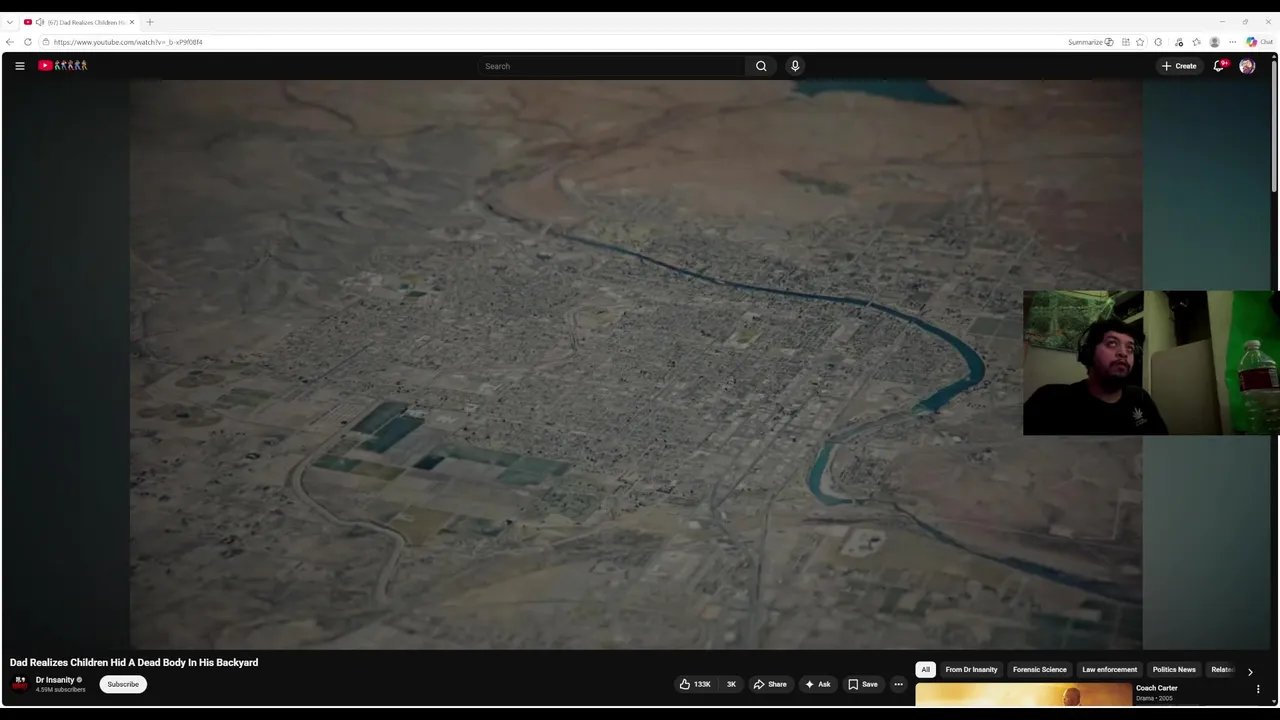1280x720 pixels.
Task: Close the Dad Realizes Children tab
Action: pos(131,22)
